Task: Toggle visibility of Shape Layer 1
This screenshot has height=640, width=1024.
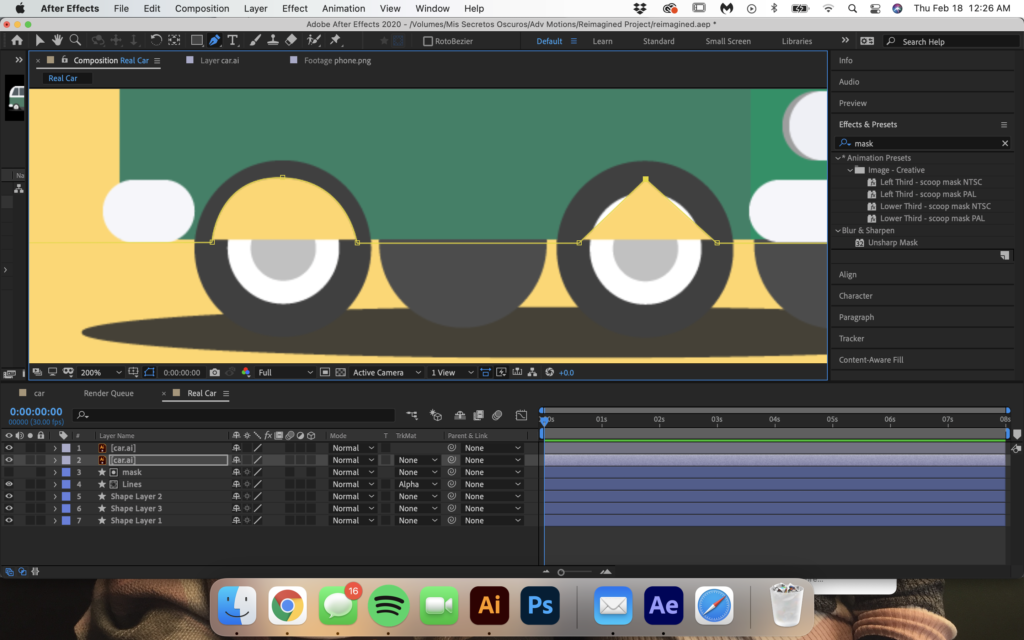Action: (9, 520)
